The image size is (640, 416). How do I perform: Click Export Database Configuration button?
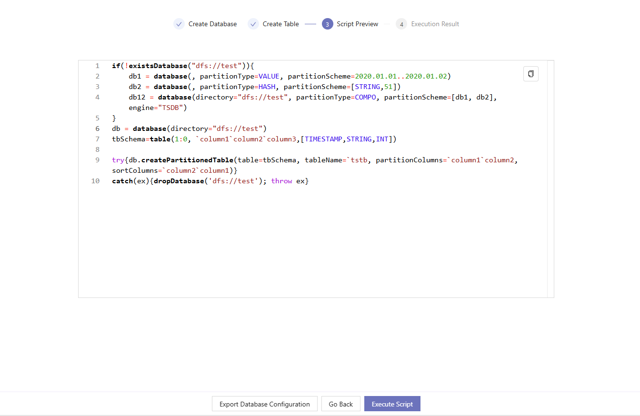pos(264,404)
